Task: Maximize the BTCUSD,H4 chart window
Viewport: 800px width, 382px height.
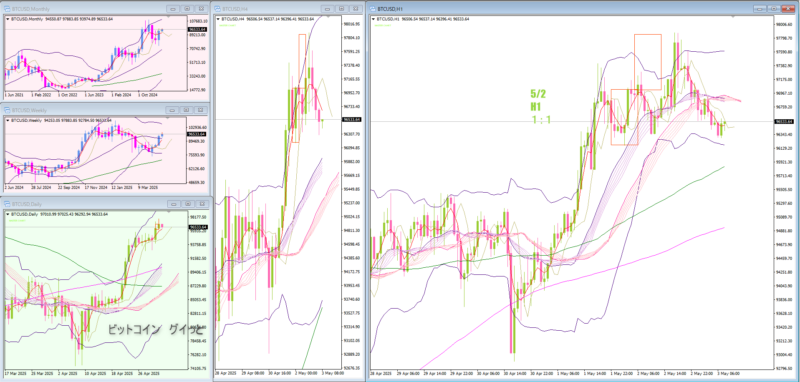Action: click(x=342, y=9)
